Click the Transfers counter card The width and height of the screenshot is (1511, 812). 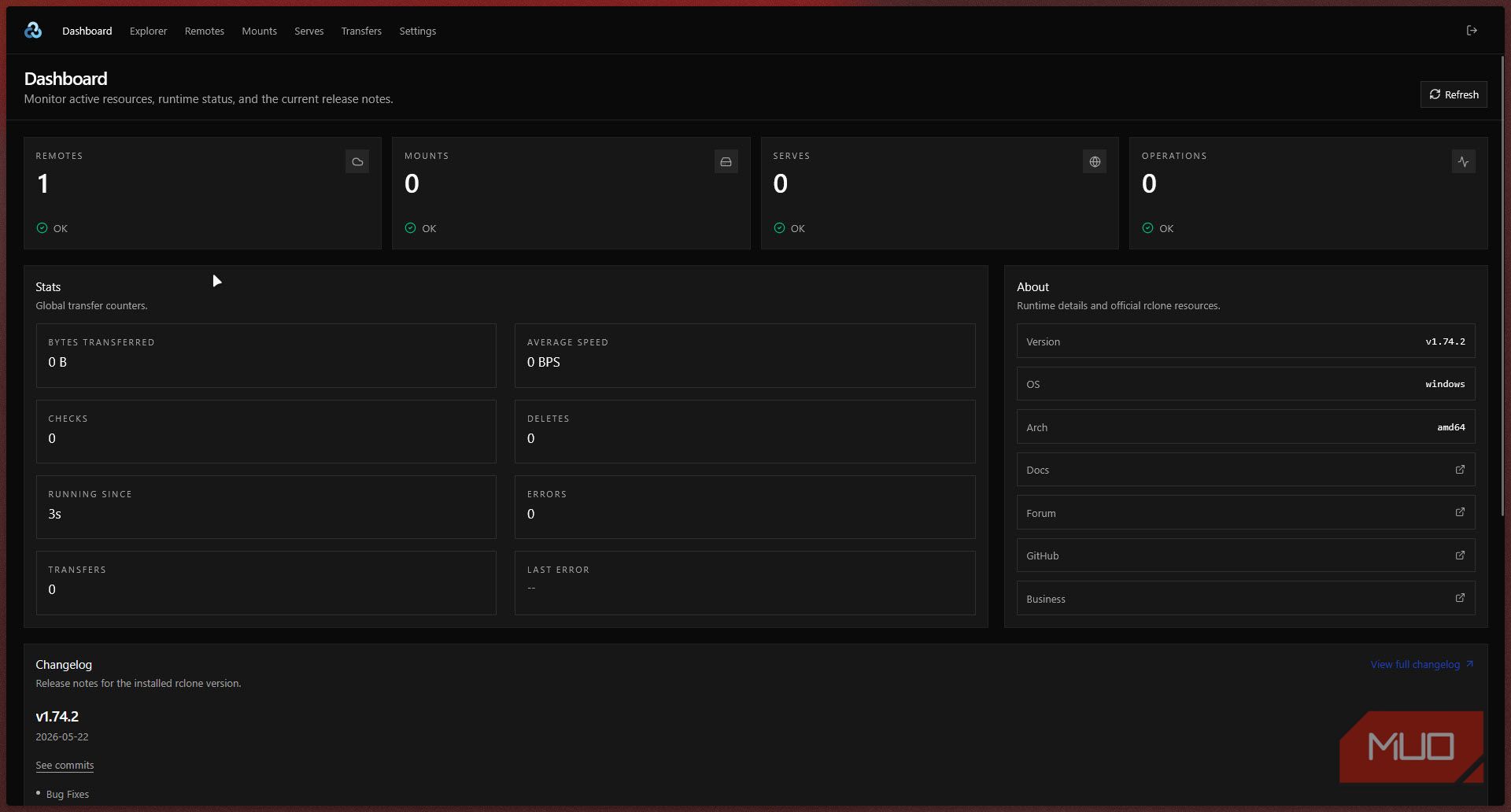[266, 582]
